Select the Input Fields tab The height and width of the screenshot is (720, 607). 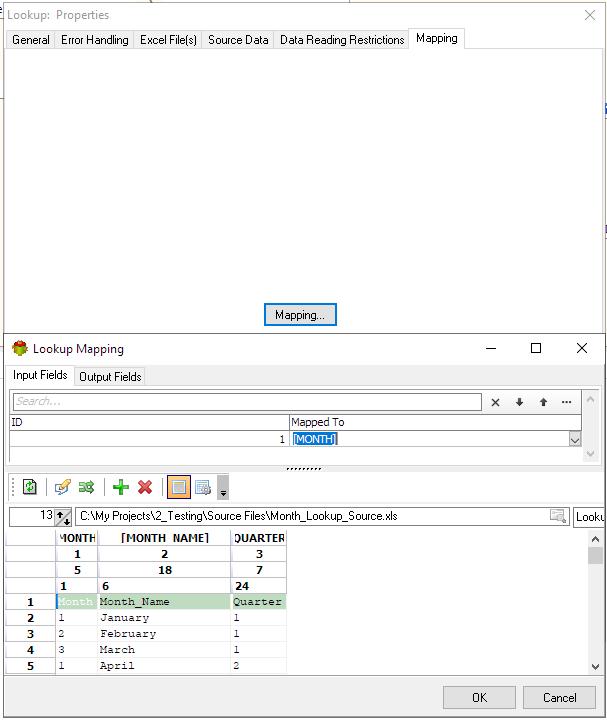(40, 375)
